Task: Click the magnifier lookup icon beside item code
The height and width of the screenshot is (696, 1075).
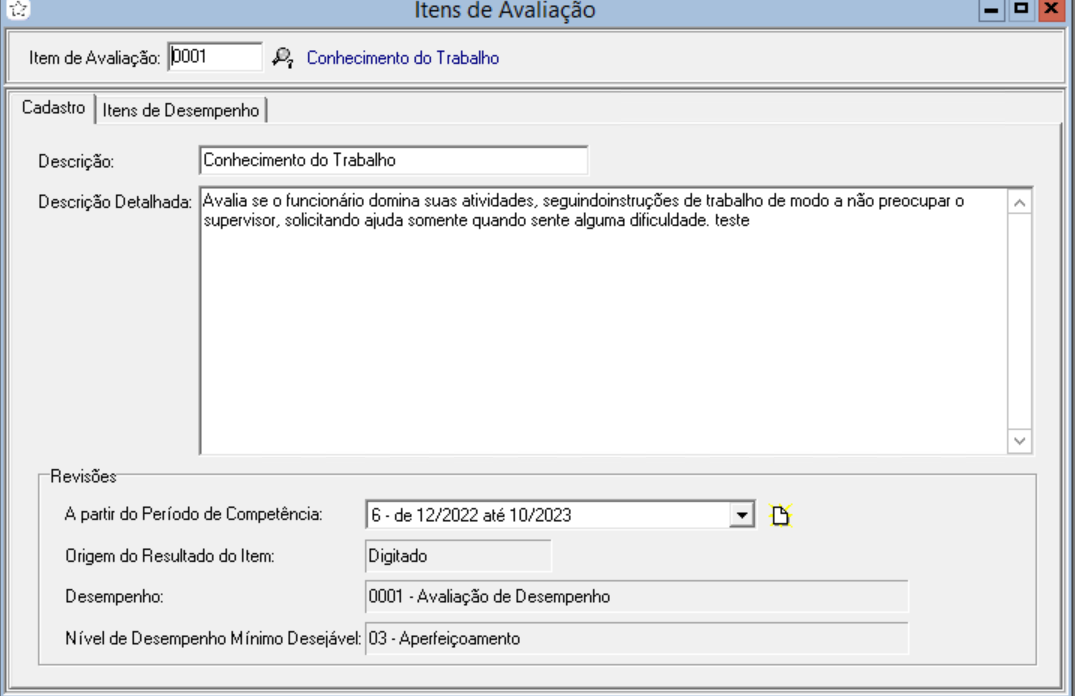Action: (x=283, y=58)
